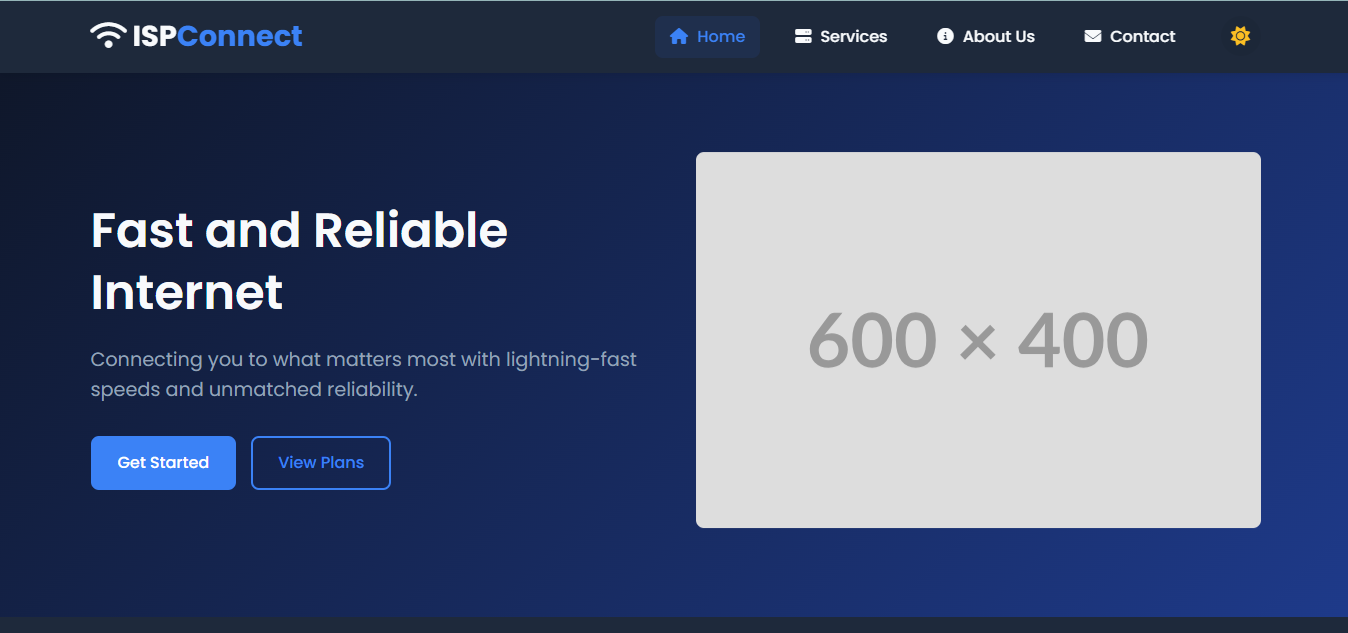Toggle the theme with the sun icon
Screen dimensions: 1348x633
coord(1240,37)
